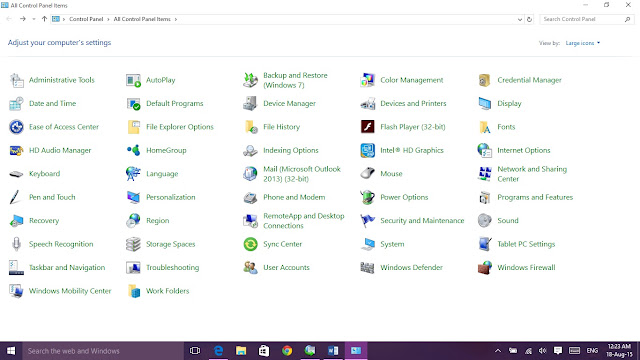Screen dimensions: 640x360
Task: Open the Indexing Options link
Action: pyautogui.click(x=291, y=150)
